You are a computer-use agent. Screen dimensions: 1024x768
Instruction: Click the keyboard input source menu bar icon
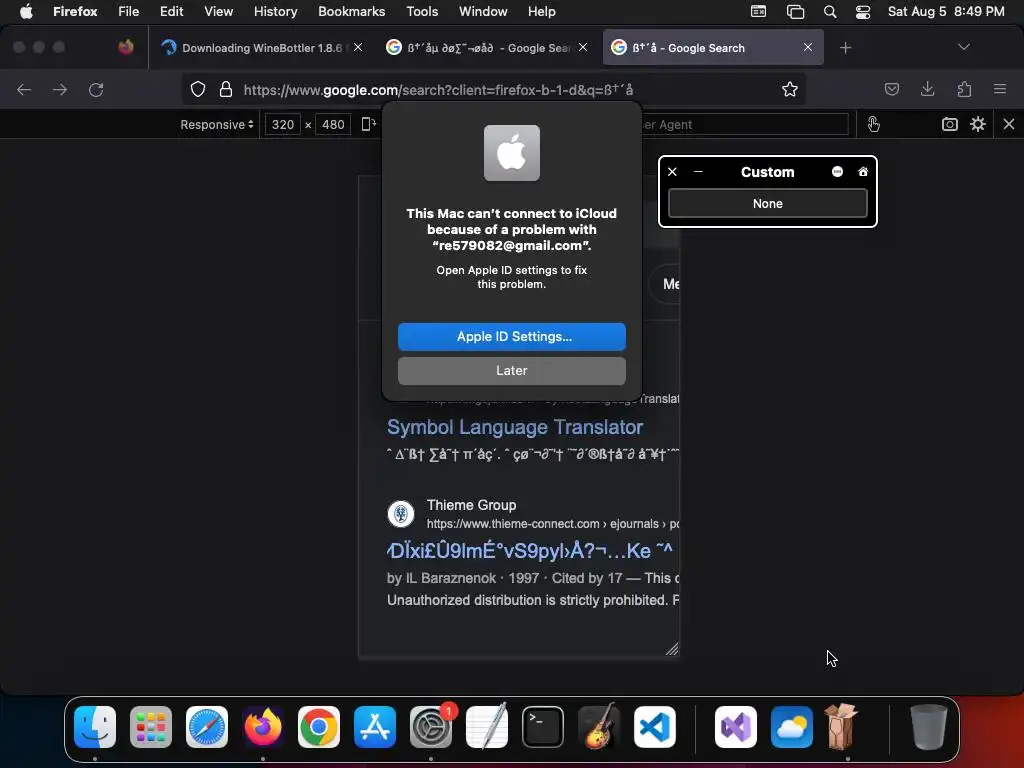(758, 12)
